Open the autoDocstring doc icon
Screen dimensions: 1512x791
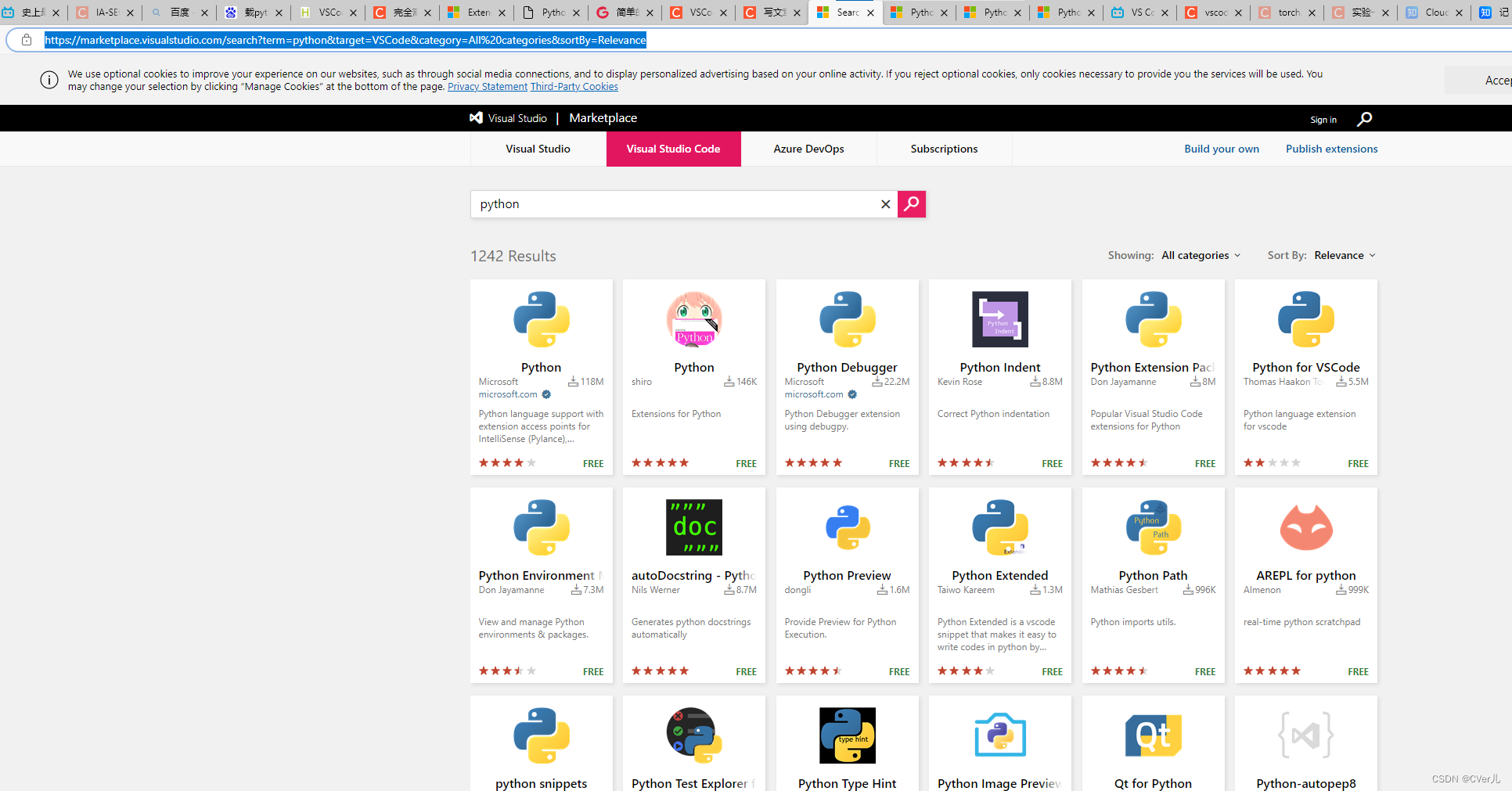pyautogui.click(x=694, y=527)
